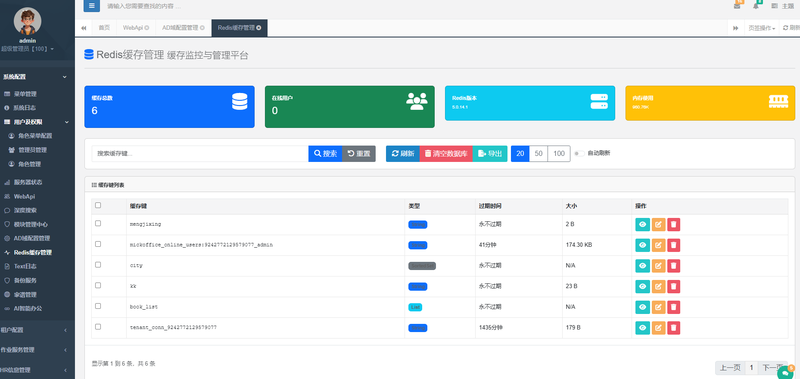Open 家谱管理 in the sidebar
Screen dimensions: 800x379
(25, 295)
